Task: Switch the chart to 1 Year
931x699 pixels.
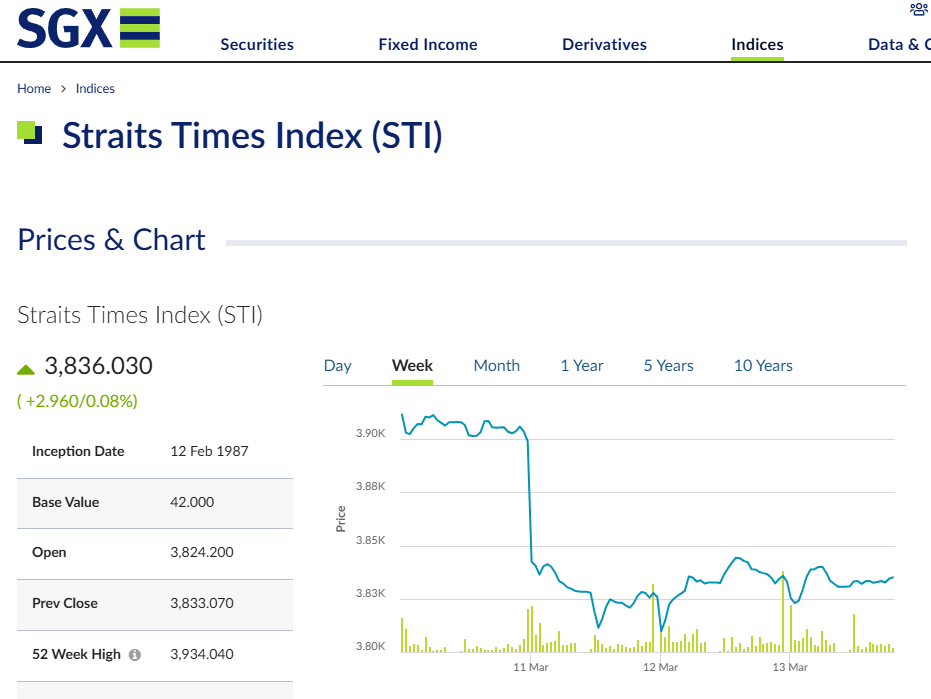Action: pyautogui.click(x=582, y=366)
